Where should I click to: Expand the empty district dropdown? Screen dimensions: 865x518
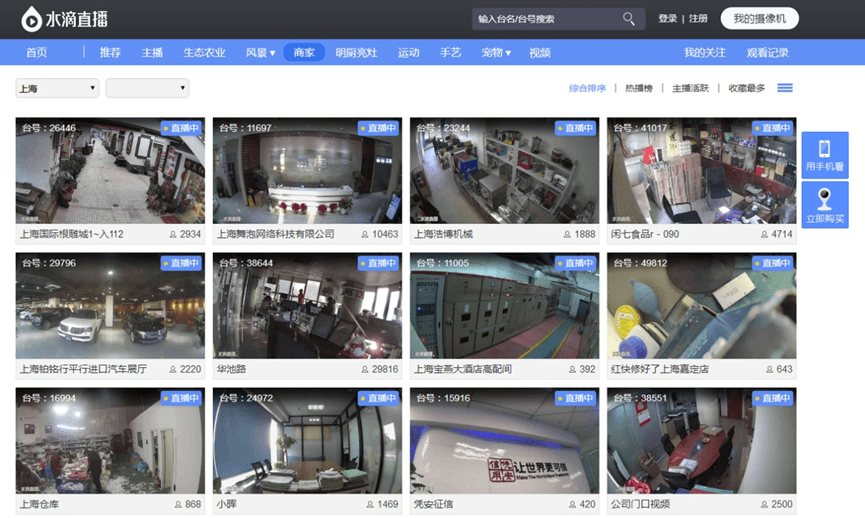point(147,88)
